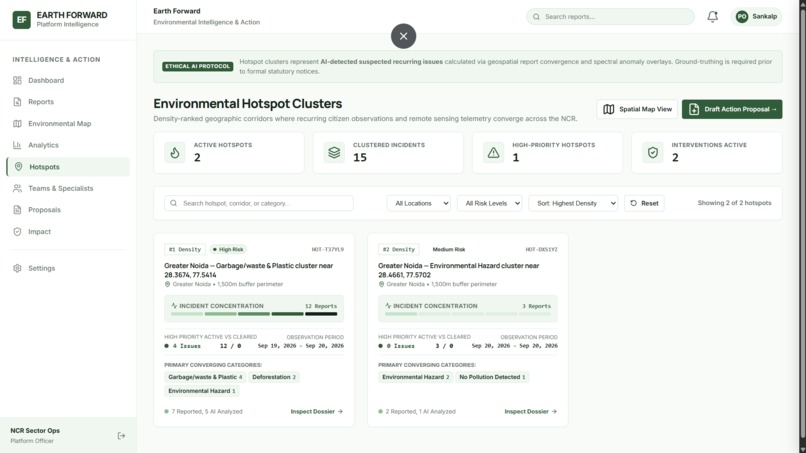Screen dimensions: 806x453
Task: Inspect Dossier for the Garbage/waste cluster
Action: tap(317, 411)
